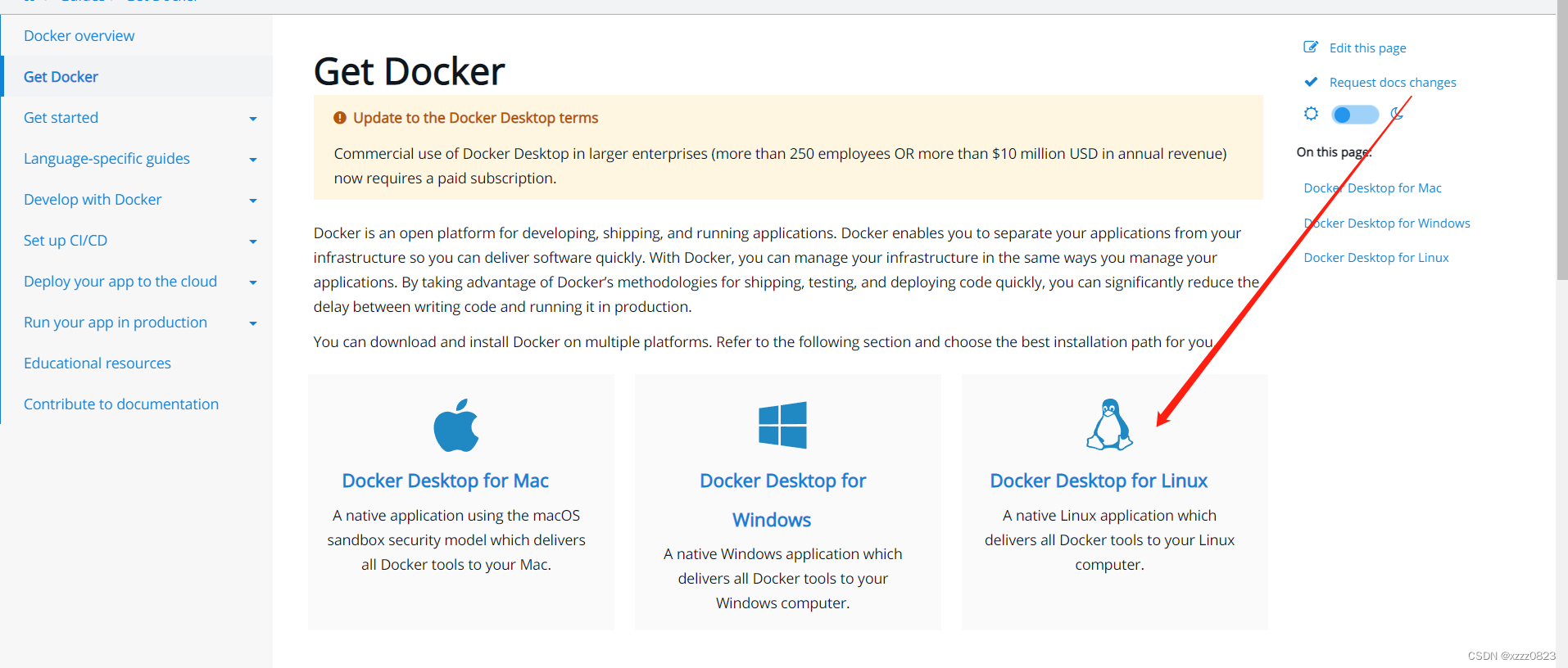The height and width of the screenshot is (668, 1568).
Task: Expand Language-specific guides arrow
Action: point(253,160)
